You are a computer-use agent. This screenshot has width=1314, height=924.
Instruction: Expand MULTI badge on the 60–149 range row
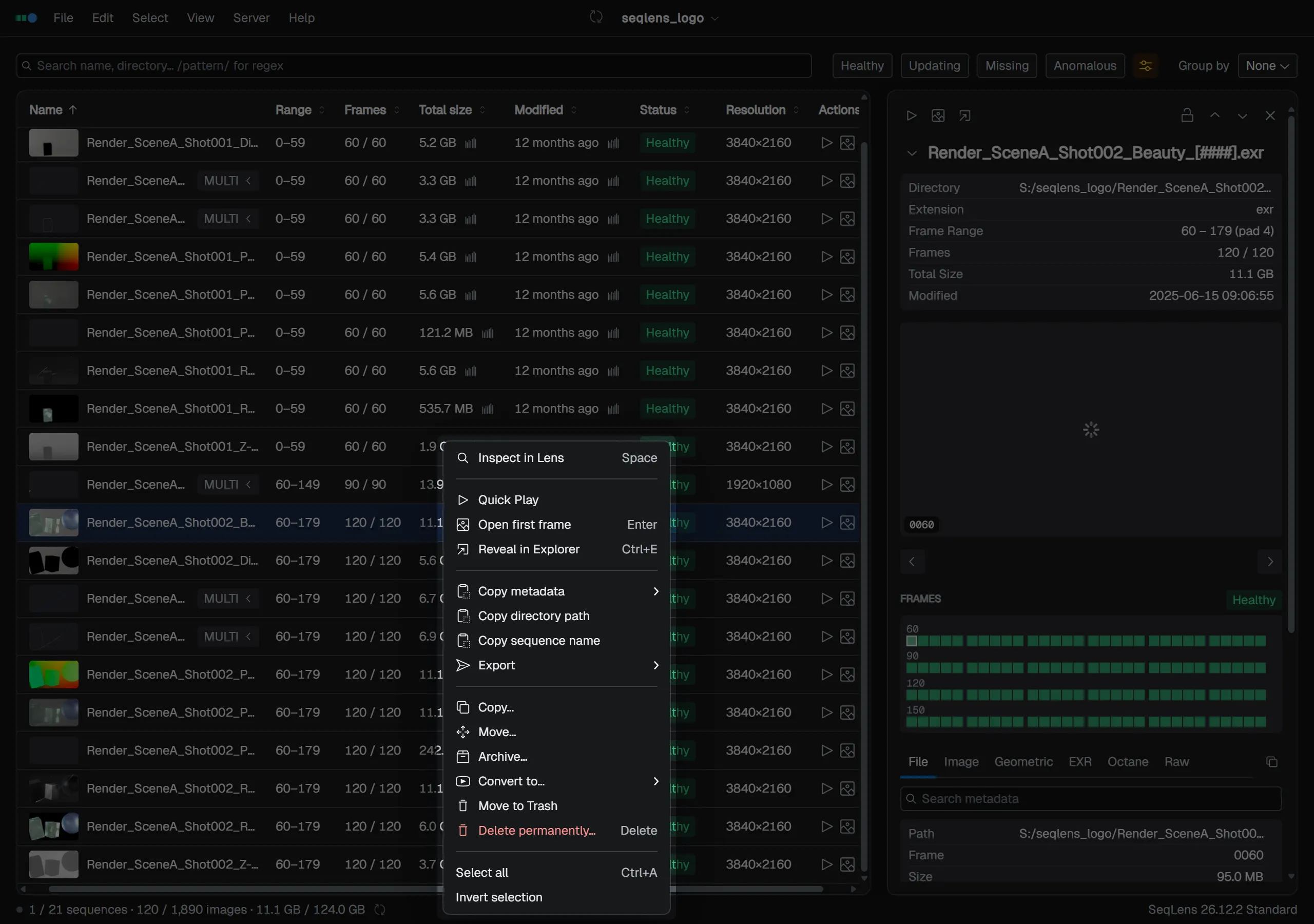click(x=227, y=485)
